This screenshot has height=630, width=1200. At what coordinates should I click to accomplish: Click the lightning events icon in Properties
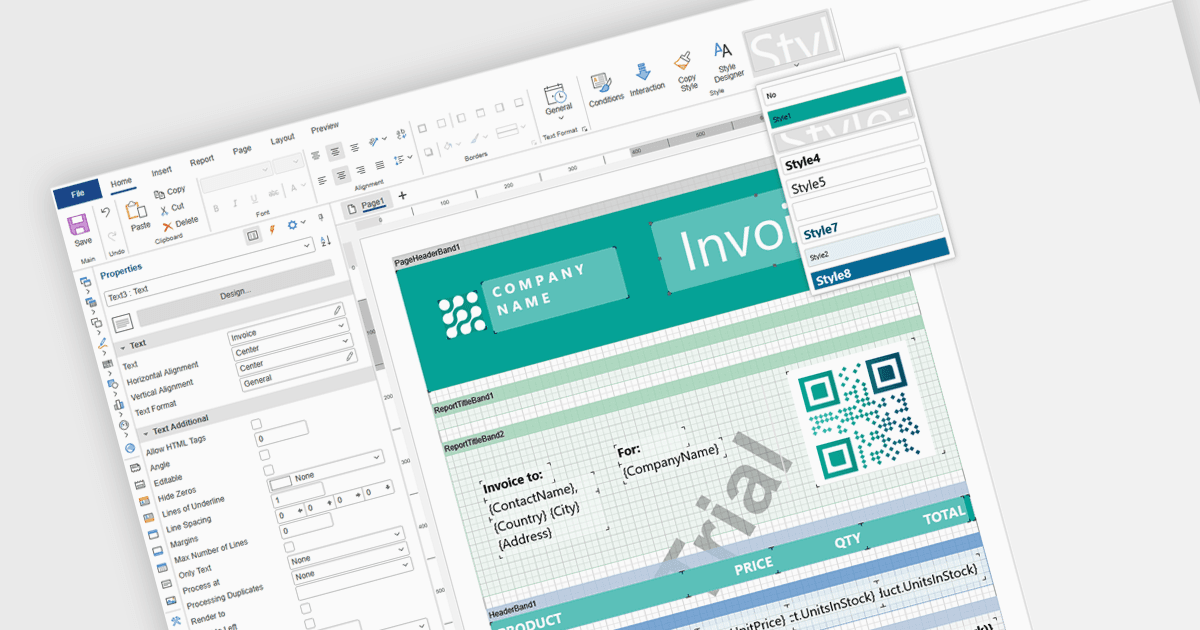[x=272, y=230]
